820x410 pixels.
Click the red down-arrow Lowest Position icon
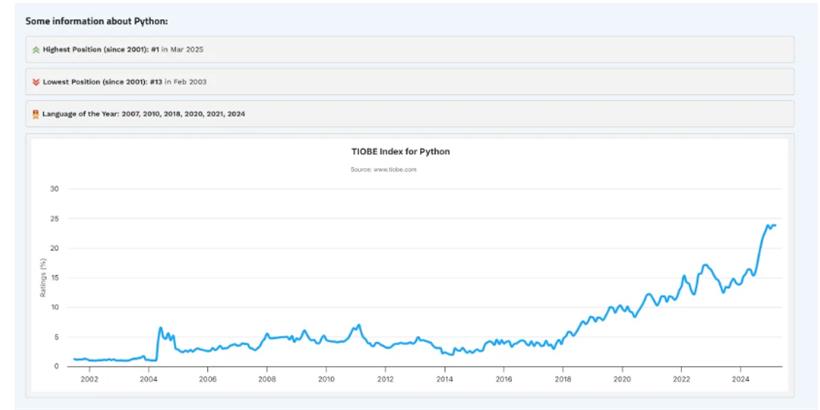point(36,82)
